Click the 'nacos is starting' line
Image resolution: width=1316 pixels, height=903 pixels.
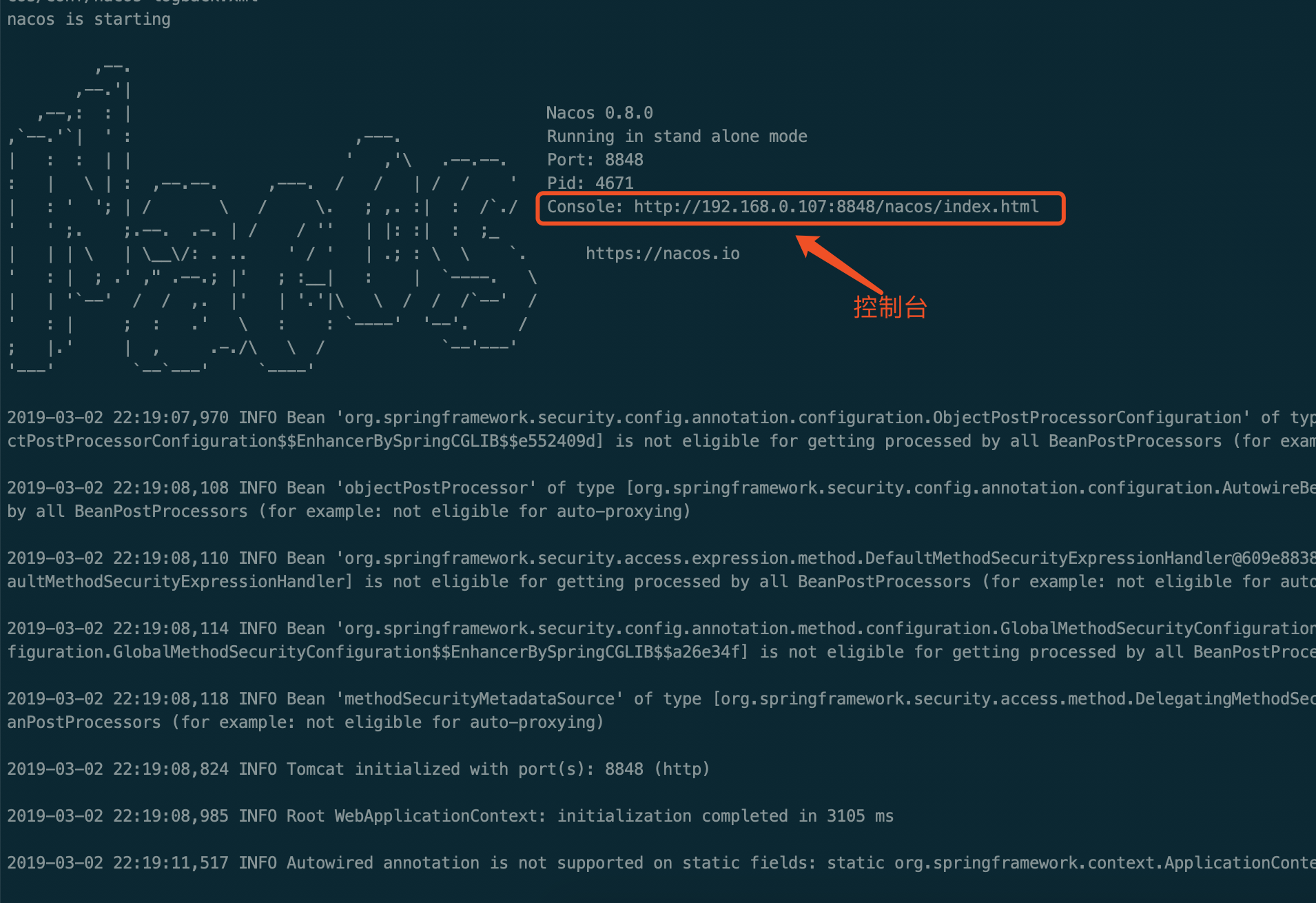pos(89,19)
